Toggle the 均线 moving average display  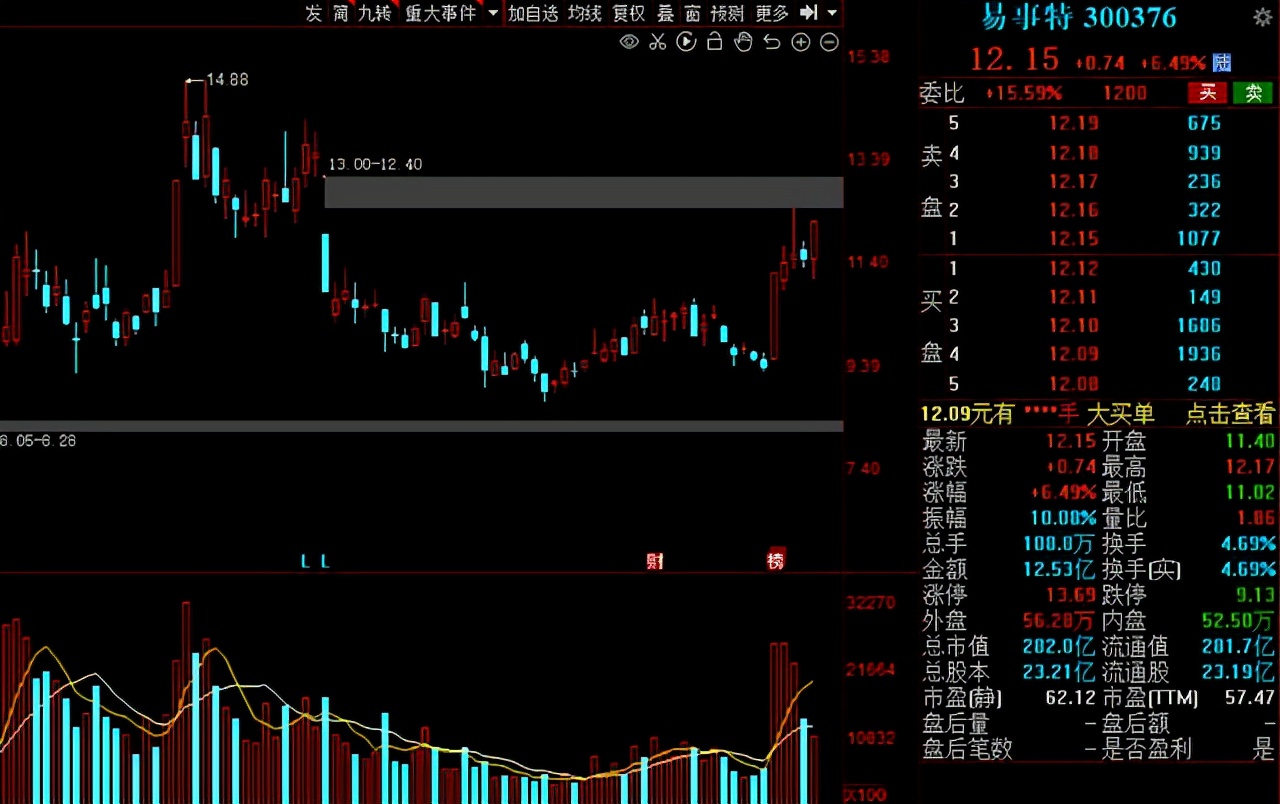(x=583, y=13)
